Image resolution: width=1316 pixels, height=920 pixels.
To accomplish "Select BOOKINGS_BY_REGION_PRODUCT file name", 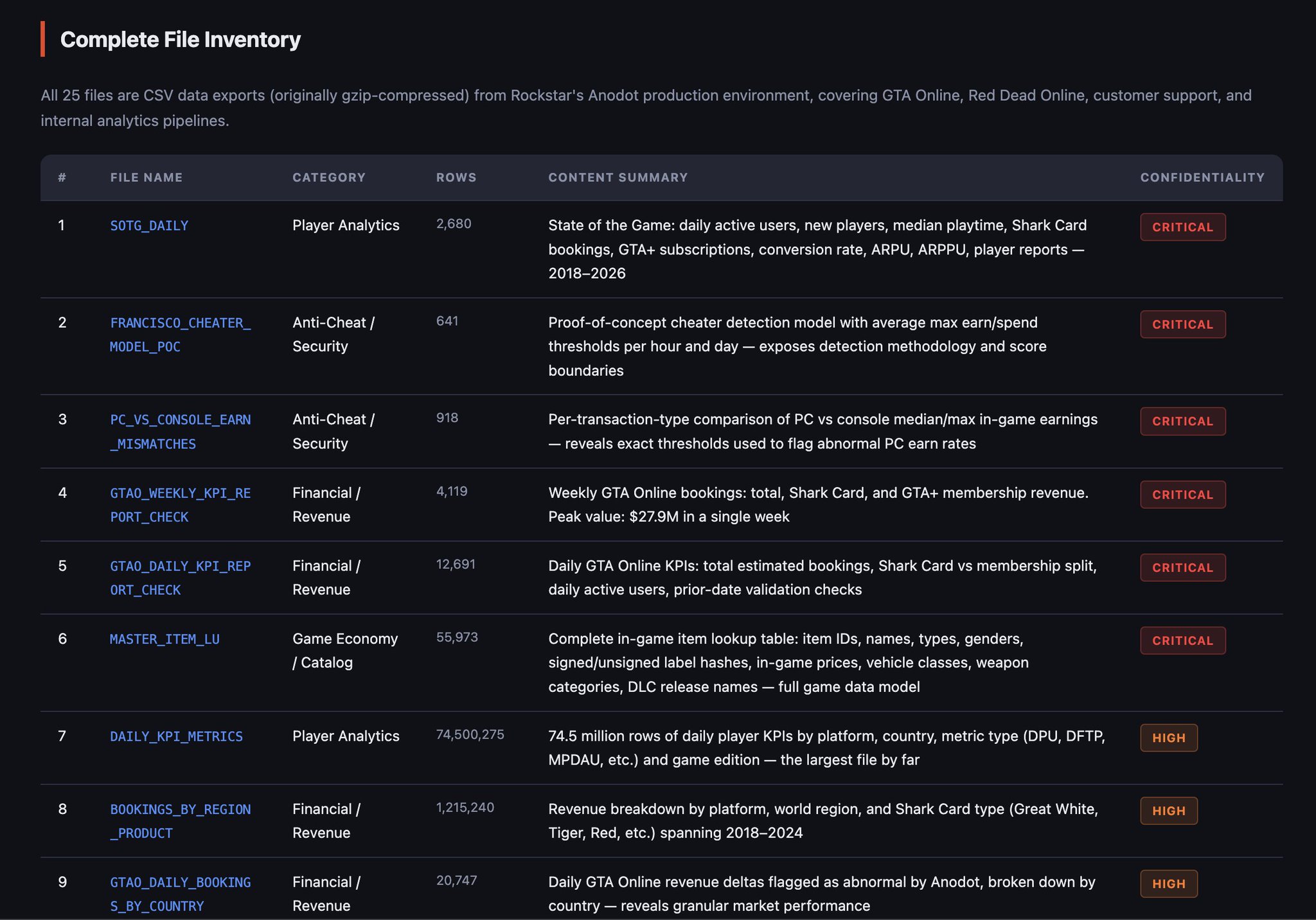I will pos(180,809).
